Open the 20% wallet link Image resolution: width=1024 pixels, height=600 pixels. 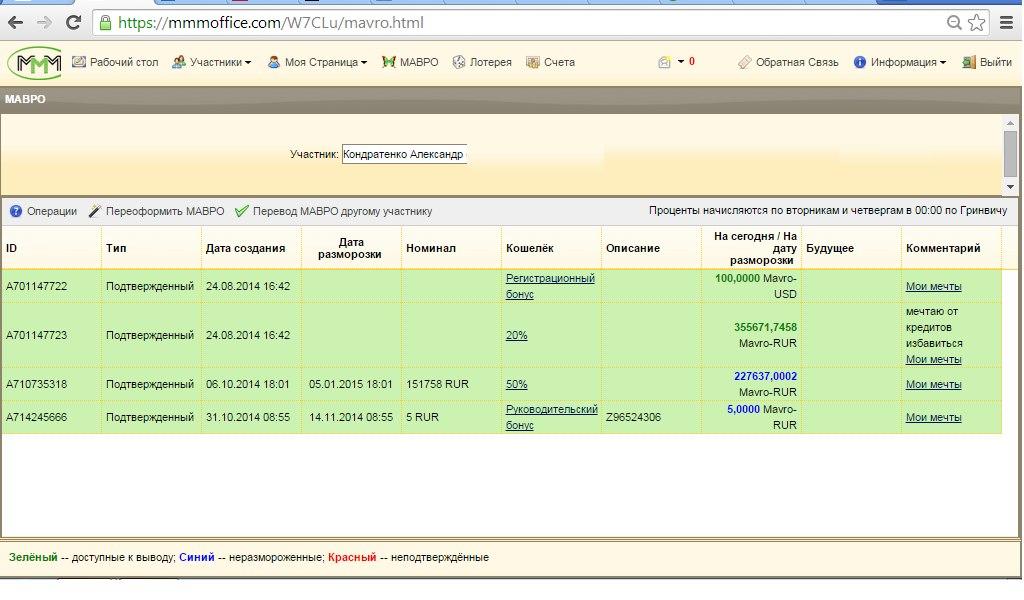click(x=517, y=335)
